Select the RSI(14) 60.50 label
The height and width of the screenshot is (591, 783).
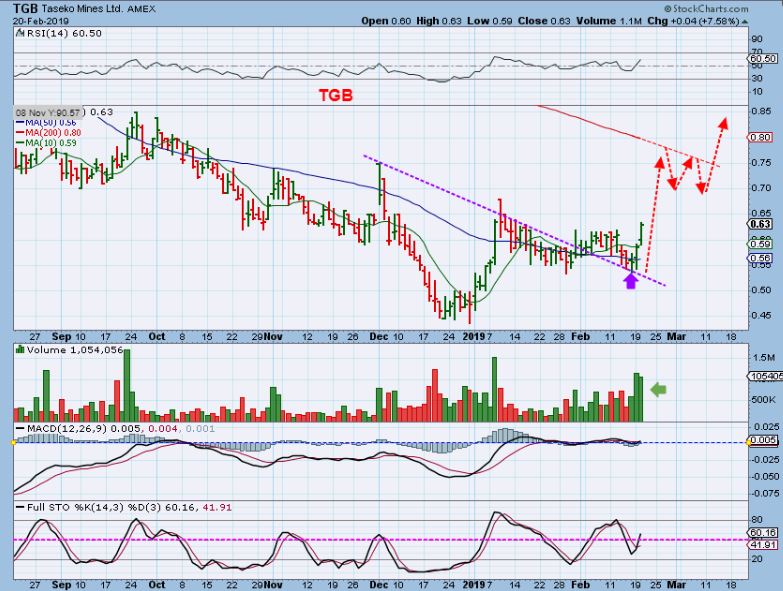(64, 33)
